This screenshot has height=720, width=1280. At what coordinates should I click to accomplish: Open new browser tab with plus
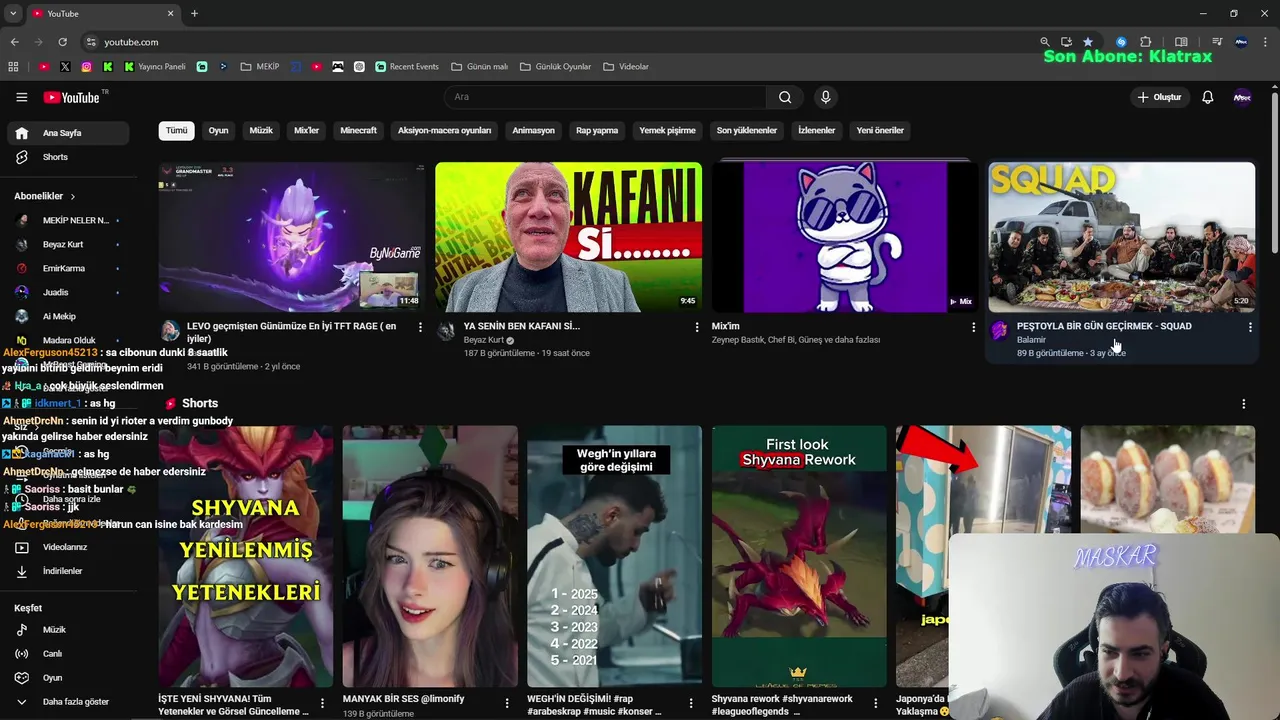194,13
